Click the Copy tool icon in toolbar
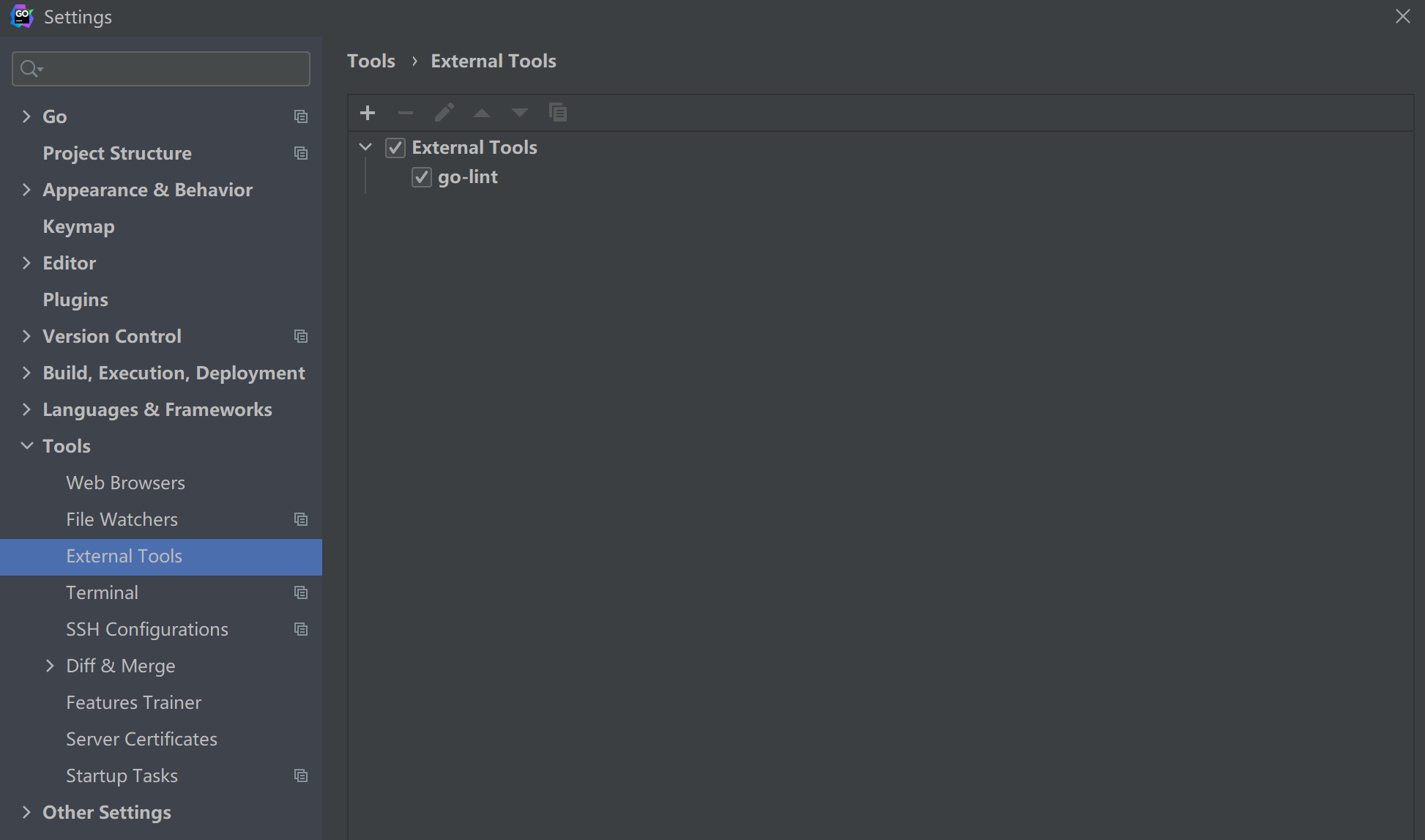The image size is (1425, 840). pos(558,113)
